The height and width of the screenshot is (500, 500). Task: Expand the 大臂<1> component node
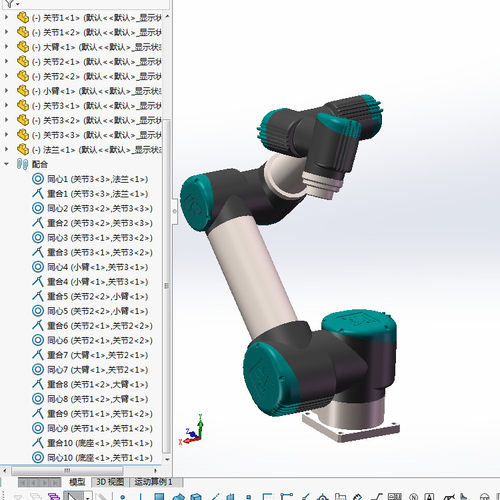point(6,47)
